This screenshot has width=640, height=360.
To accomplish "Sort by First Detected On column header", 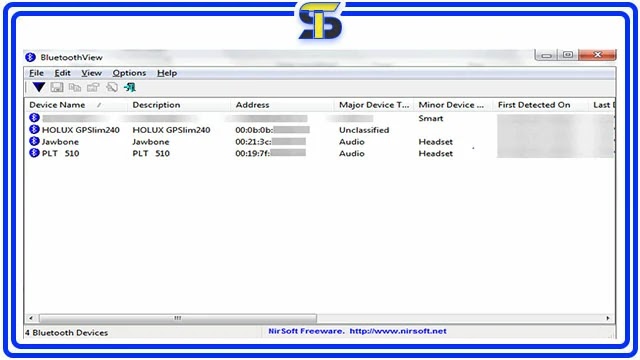I will click(x=540, y=105).
